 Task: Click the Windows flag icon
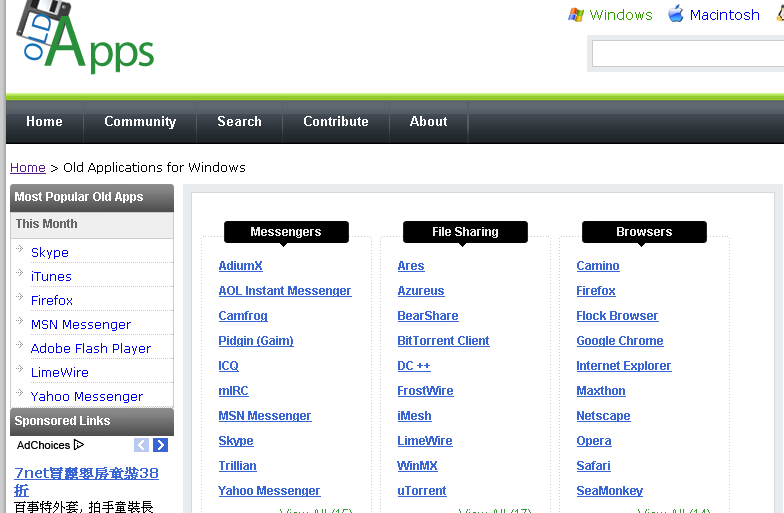pyautogui.click(x=576, y=14)
